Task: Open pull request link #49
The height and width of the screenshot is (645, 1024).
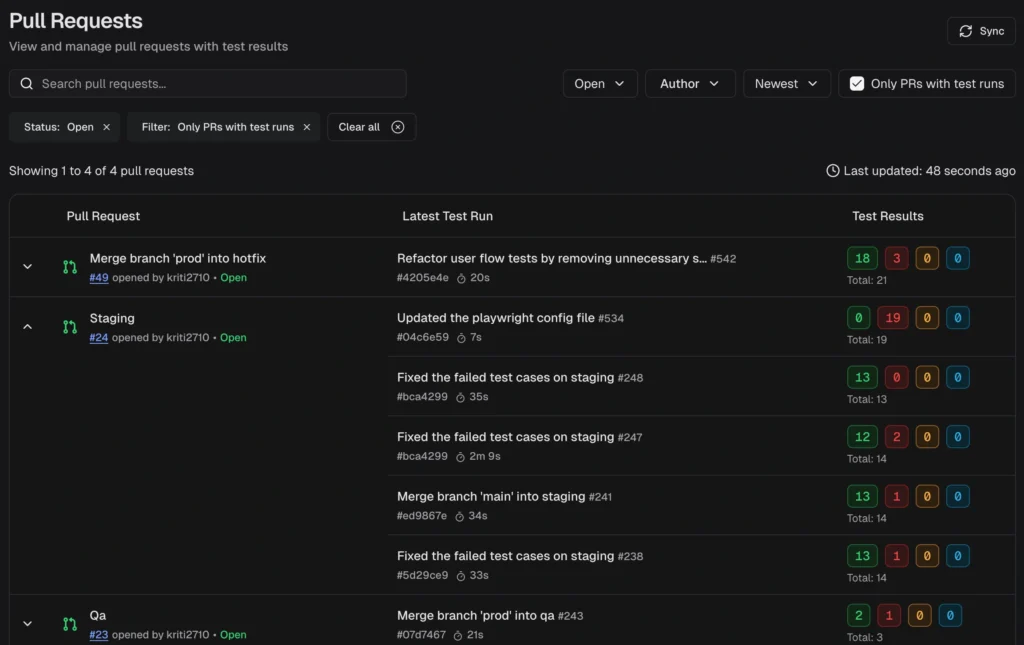Action: (x=99, y=278)
